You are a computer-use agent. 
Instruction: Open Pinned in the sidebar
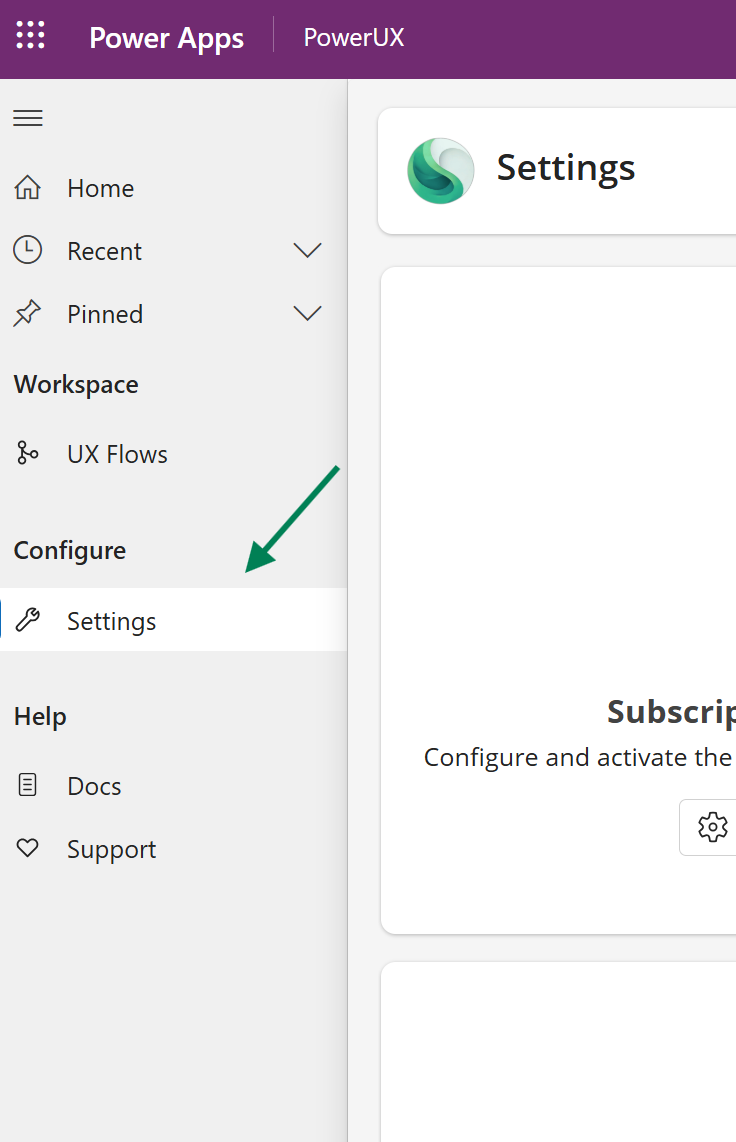point(173,314)
